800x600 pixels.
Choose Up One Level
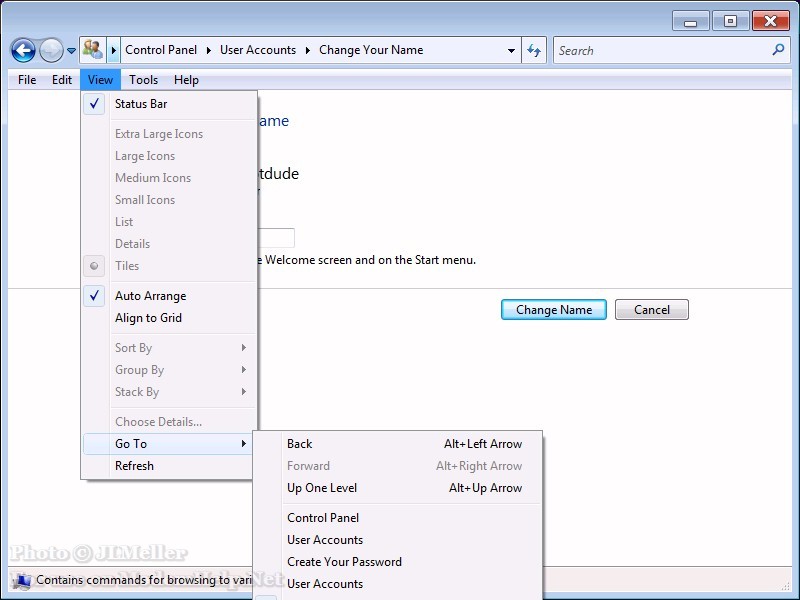pos(397,488)
